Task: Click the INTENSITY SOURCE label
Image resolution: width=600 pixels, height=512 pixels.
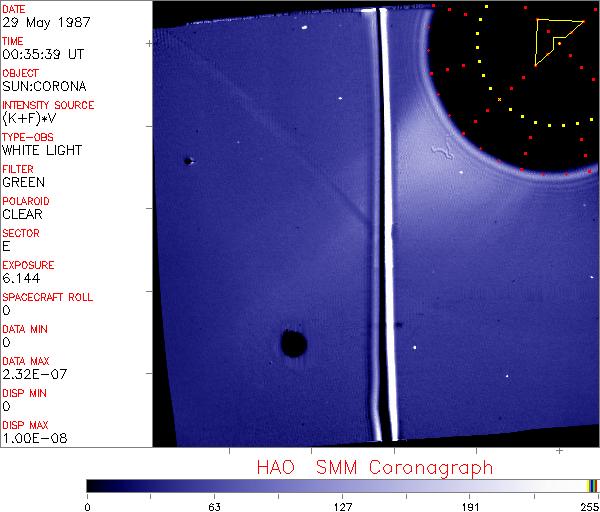Action: pyautogui.click(x=48, y=105)
